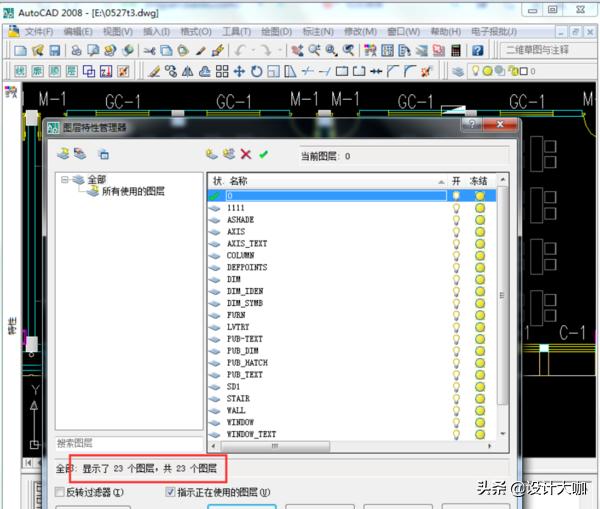Uncheck the 指示正在使用的图层 checkbox

tap(169, 492)
